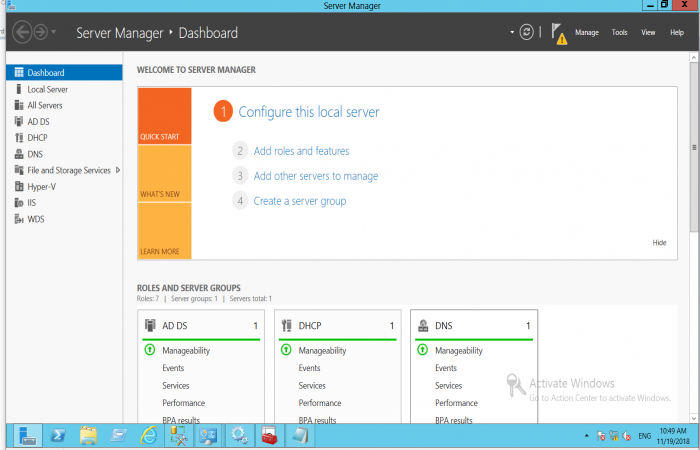Click the Local Server icon in sidebar
This screenshot has height=450, width=700.
[x=18, y=89]
